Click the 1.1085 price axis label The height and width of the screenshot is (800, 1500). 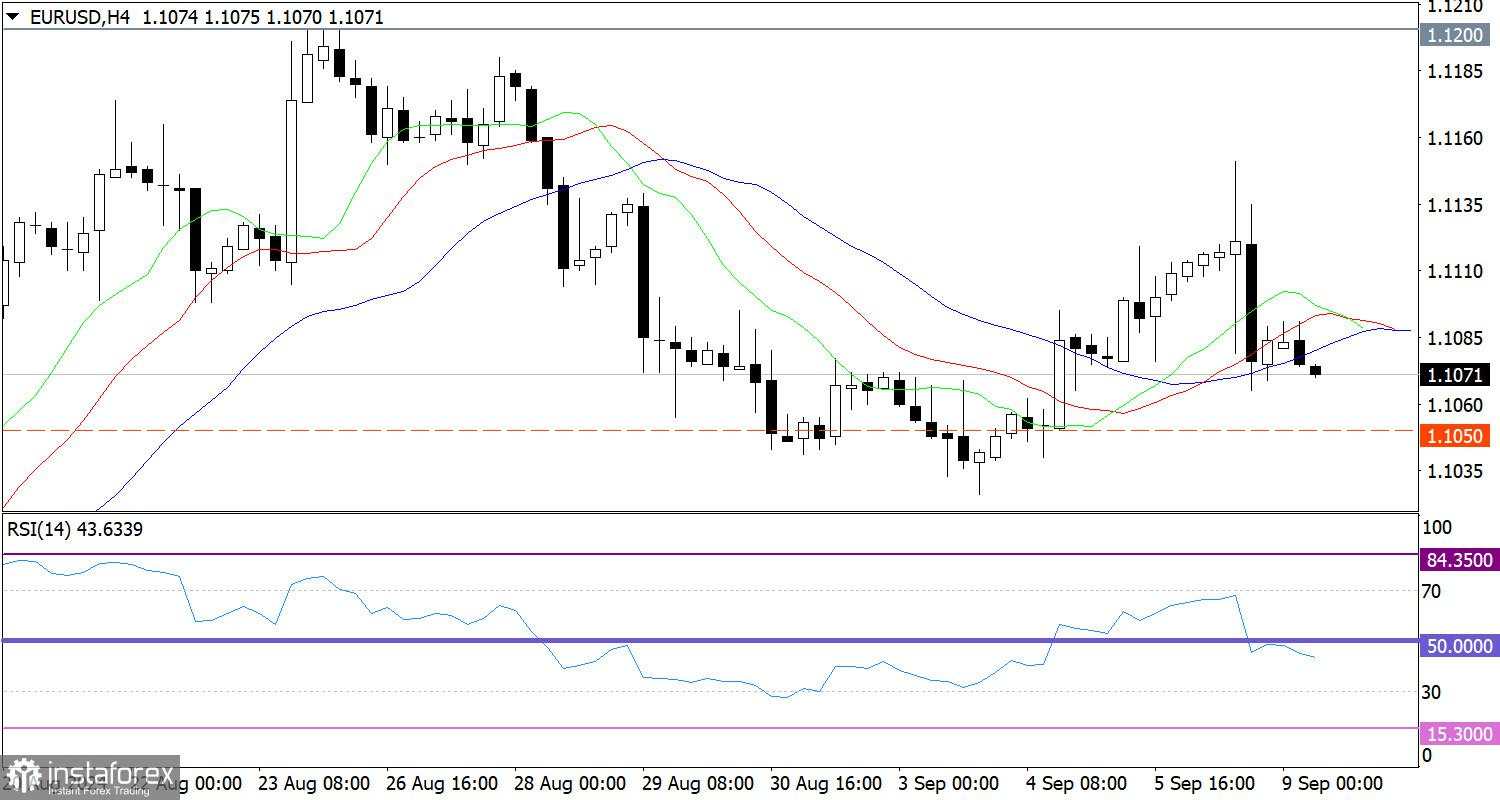(x=1455, y=338)
